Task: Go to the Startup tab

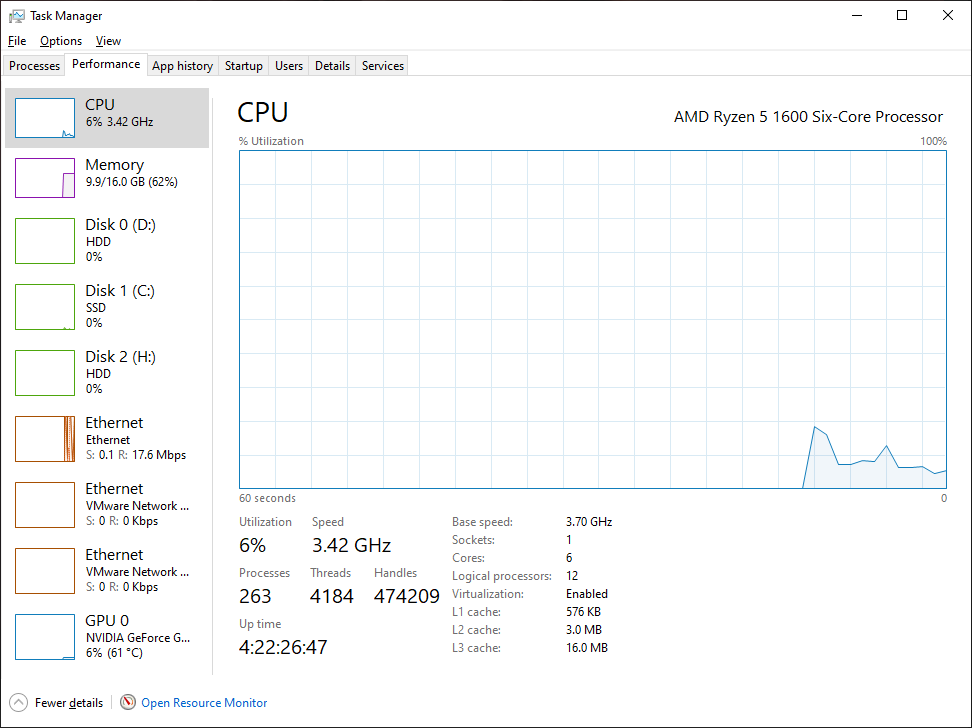Action: click(243, 66)
